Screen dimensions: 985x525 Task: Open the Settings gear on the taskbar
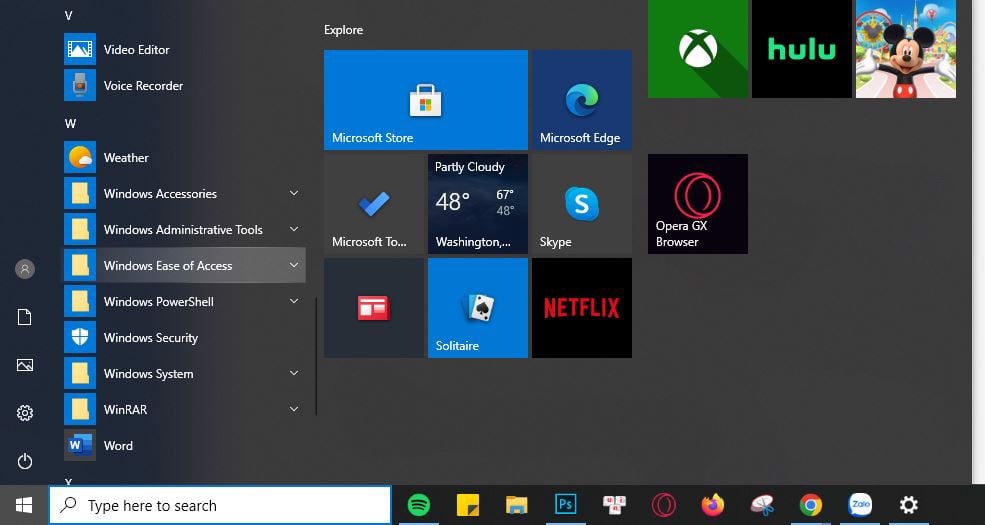click(x=908, y=505)
